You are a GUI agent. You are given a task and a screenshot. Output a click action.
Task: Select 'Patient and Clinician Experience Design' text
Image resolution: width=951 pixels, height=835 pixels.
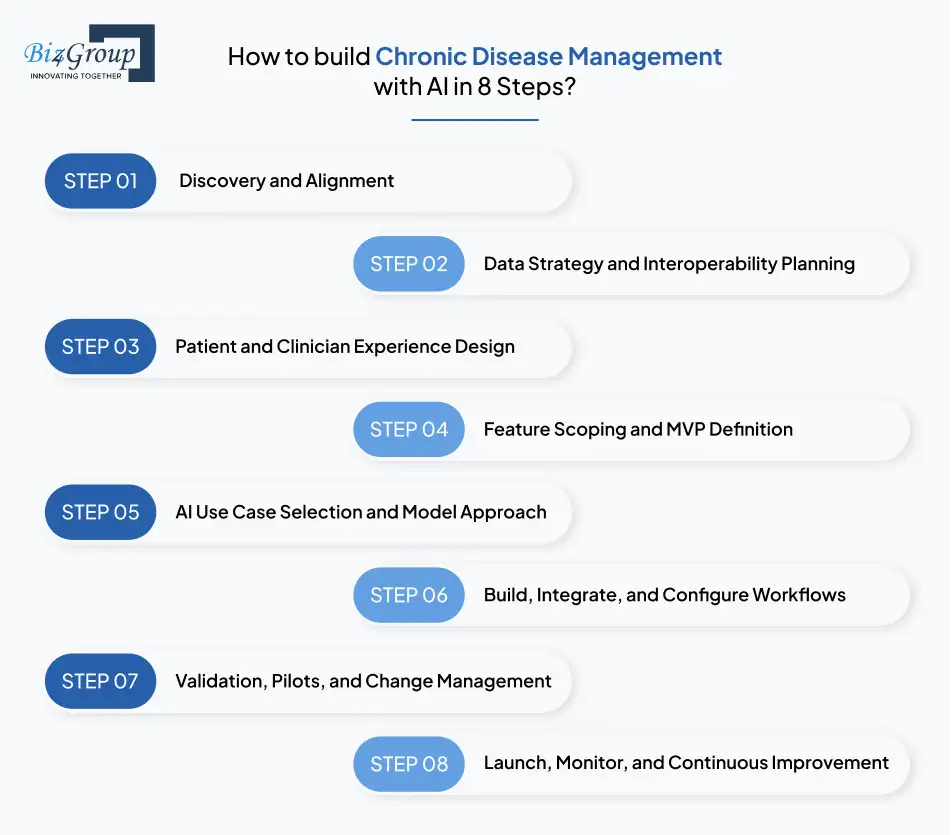point(344,347)
